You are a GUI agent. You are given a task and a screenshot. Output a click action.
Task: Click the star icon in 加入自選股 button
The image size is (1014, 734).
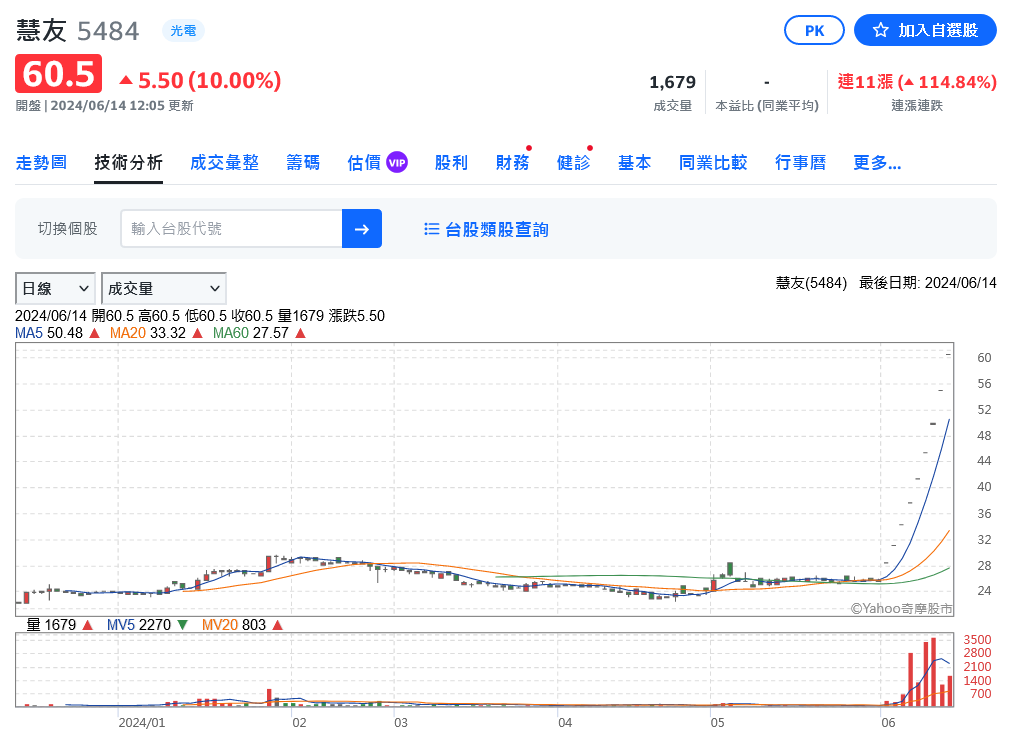(x=880, y=30)
